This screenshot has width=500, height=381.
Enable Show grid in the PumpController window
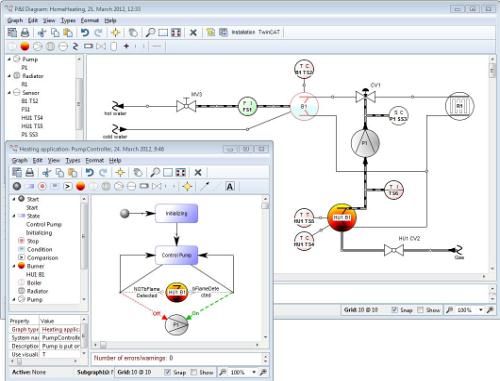pyautogui.click(x=194, y=372)
